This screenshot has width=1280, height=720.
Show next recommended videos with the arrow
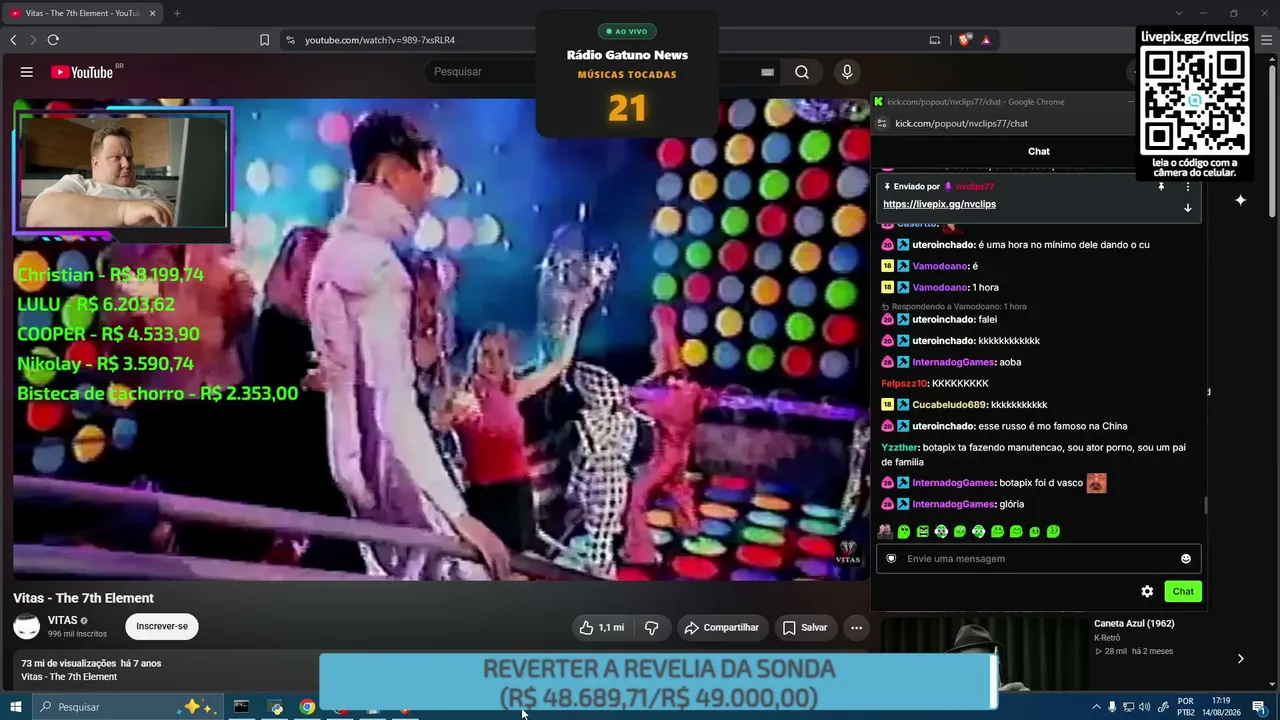[x=1240, y=658]
